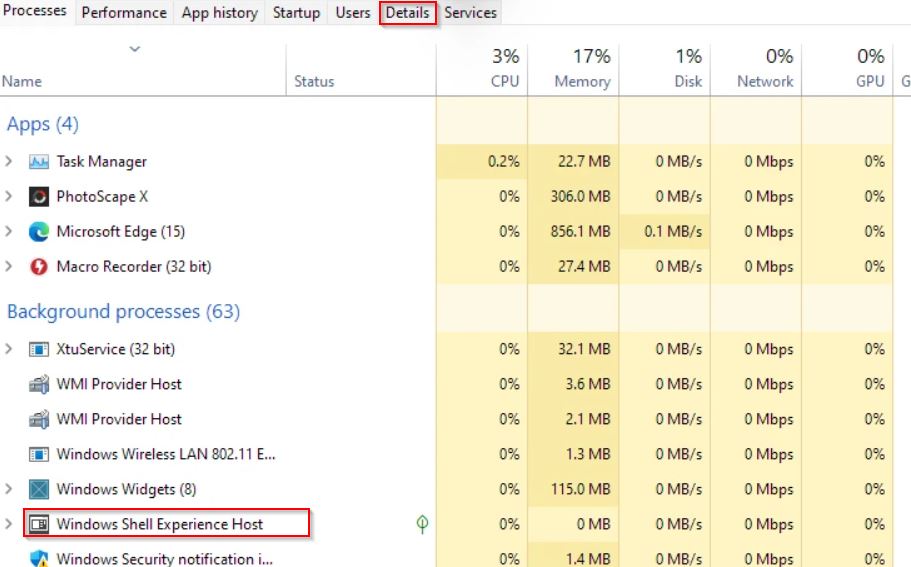Select Windows Shell Experience Host name
The height and width of the screenshot is (567, 911).
(x=160, y=524)
